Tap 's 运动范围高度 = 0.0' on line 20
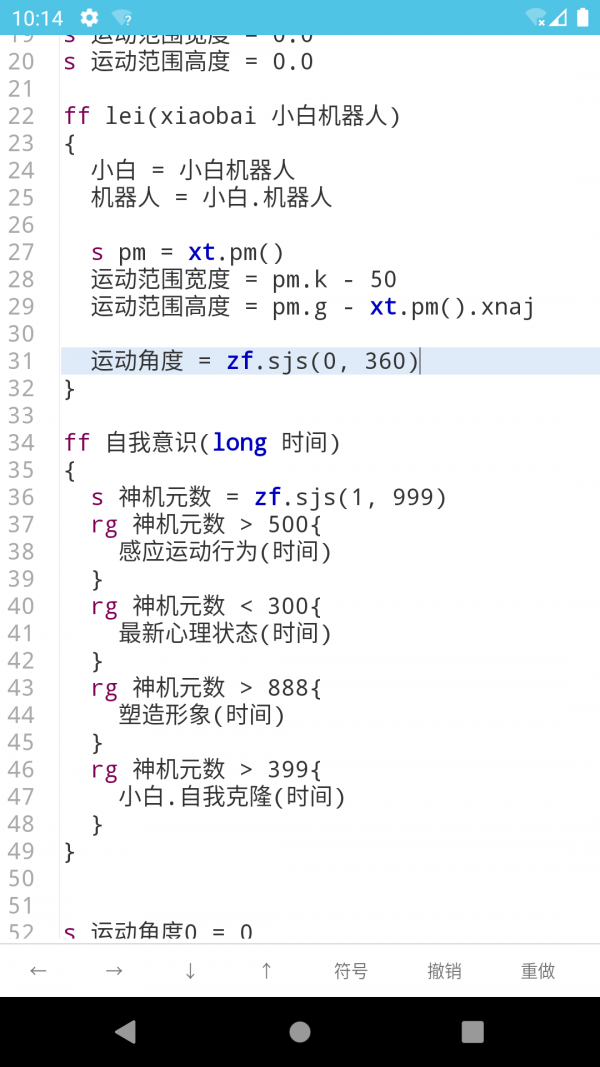600x1067 pixels. click(188, 62)
